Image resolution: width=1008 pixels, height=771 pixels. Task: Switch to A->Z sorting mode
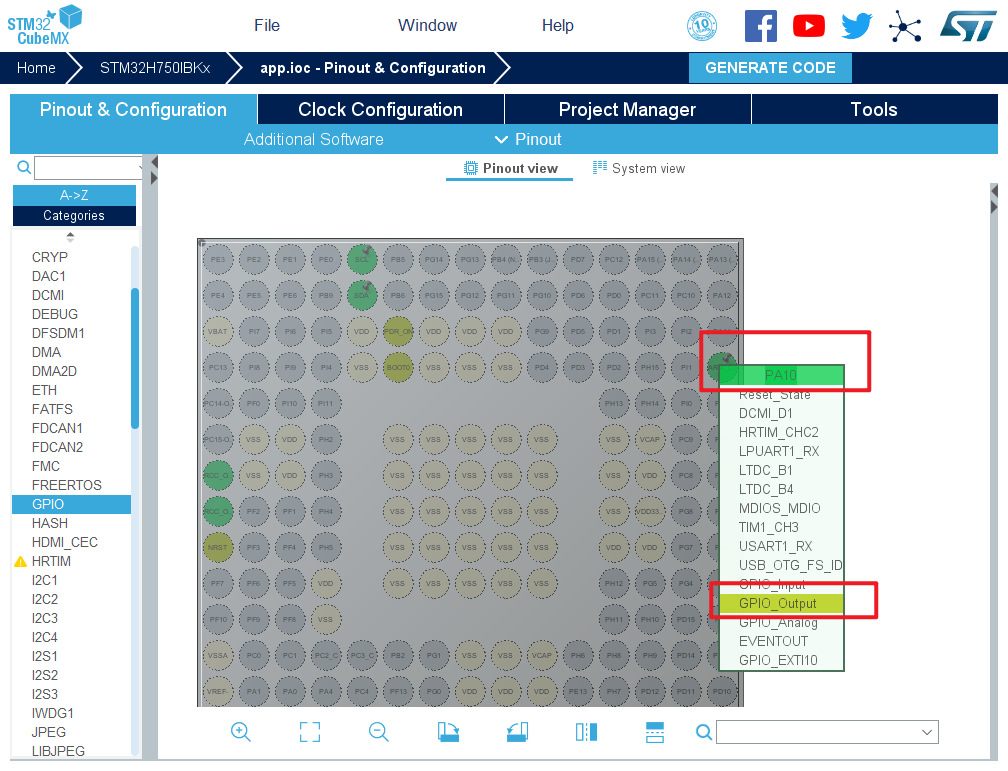[x=74, y=195]
